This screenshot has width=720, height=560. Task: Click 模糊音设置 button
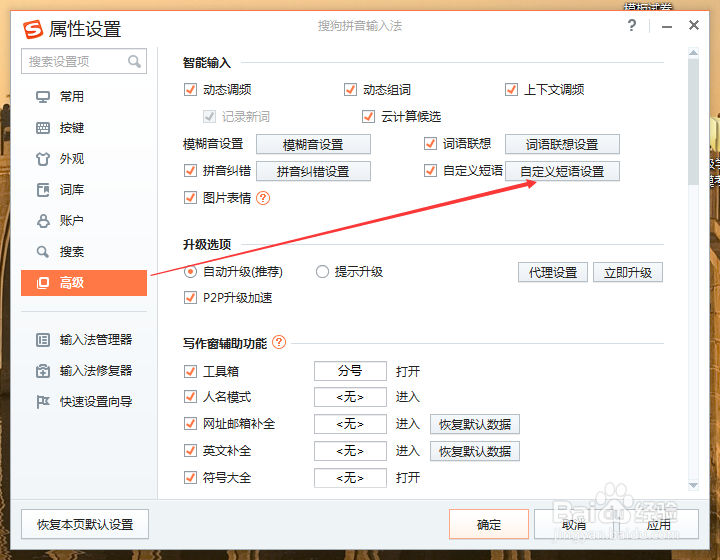[313, 145]
